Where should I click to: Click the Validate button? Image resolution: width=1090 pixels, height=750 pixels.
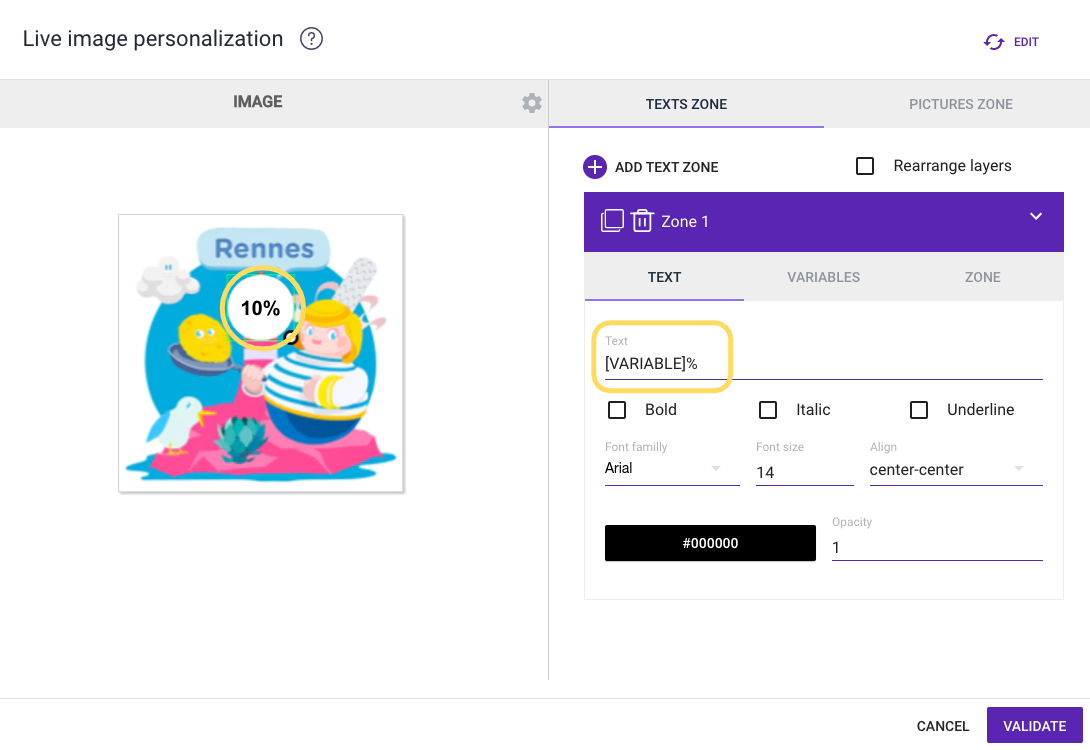tap(1034, 726)
